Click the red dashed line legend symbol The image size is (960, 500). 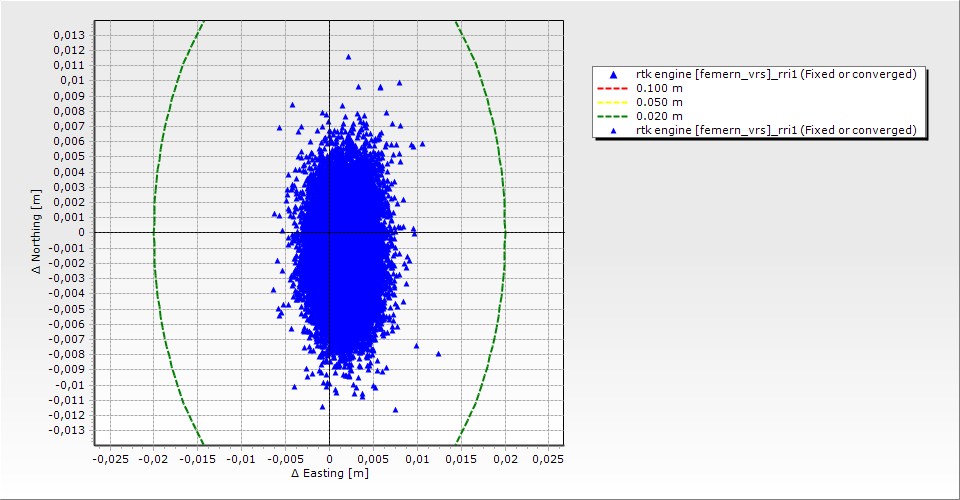pyautogui.click(x=613, y=89)
